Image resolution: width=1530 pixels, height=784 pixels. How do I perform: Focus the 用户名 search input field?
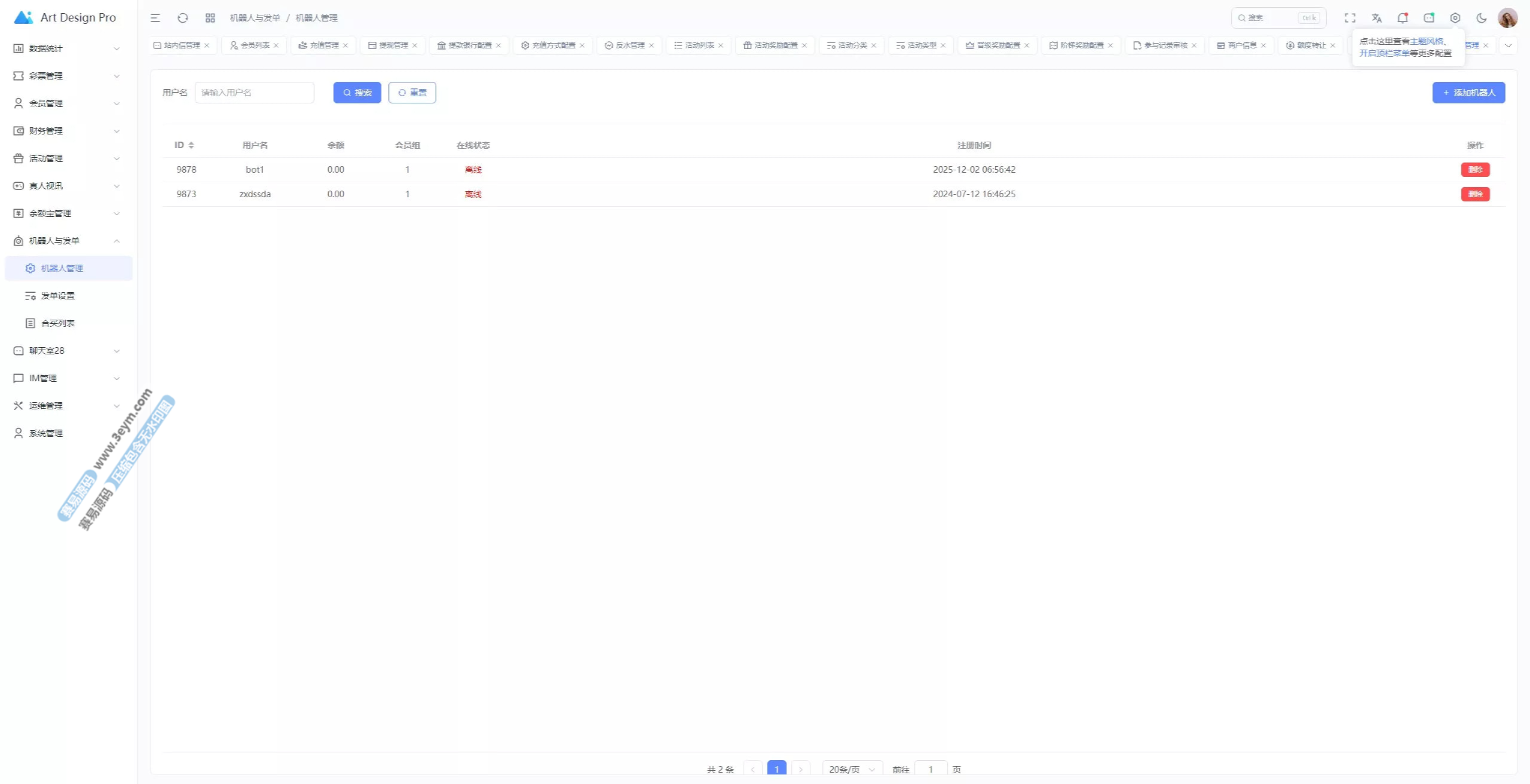pos(255,93)
